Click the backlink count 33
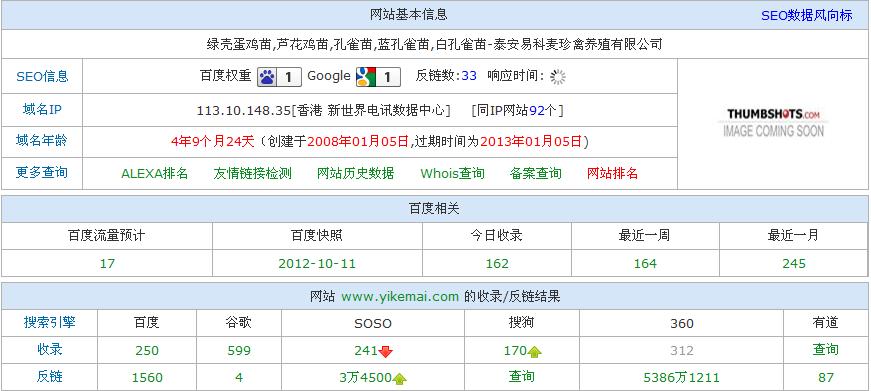The width and height of the screenshot is (871, 391). (469, 76)
